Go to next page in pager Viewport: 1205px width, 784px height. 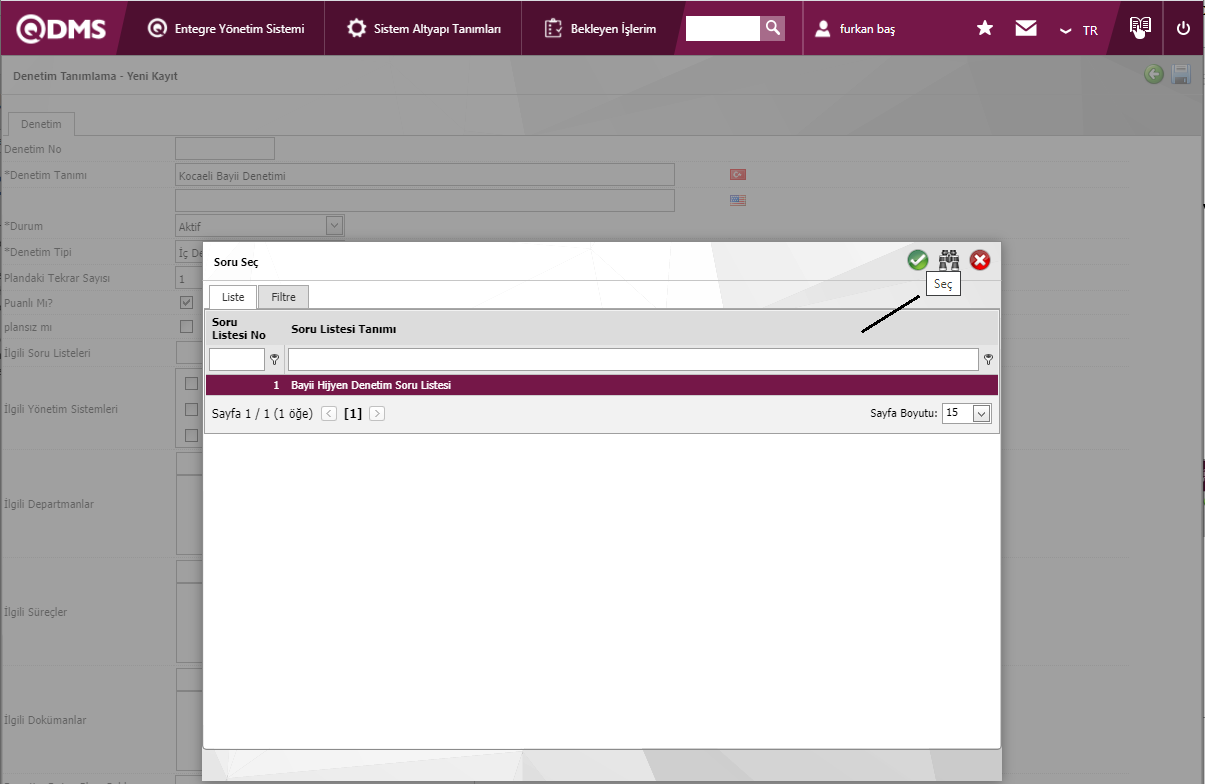click(x=377, y=413)
